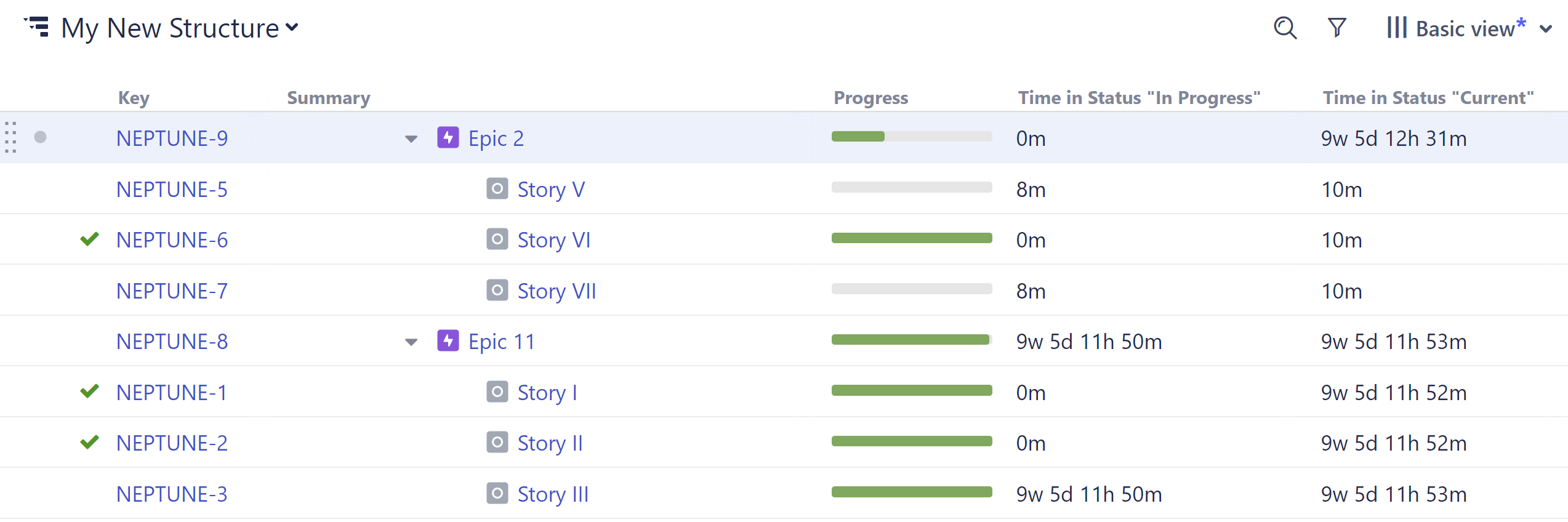The height and width of the screenshot is (522, 1568).
Task: Open the search within the structure
Action: [1285, 28]
